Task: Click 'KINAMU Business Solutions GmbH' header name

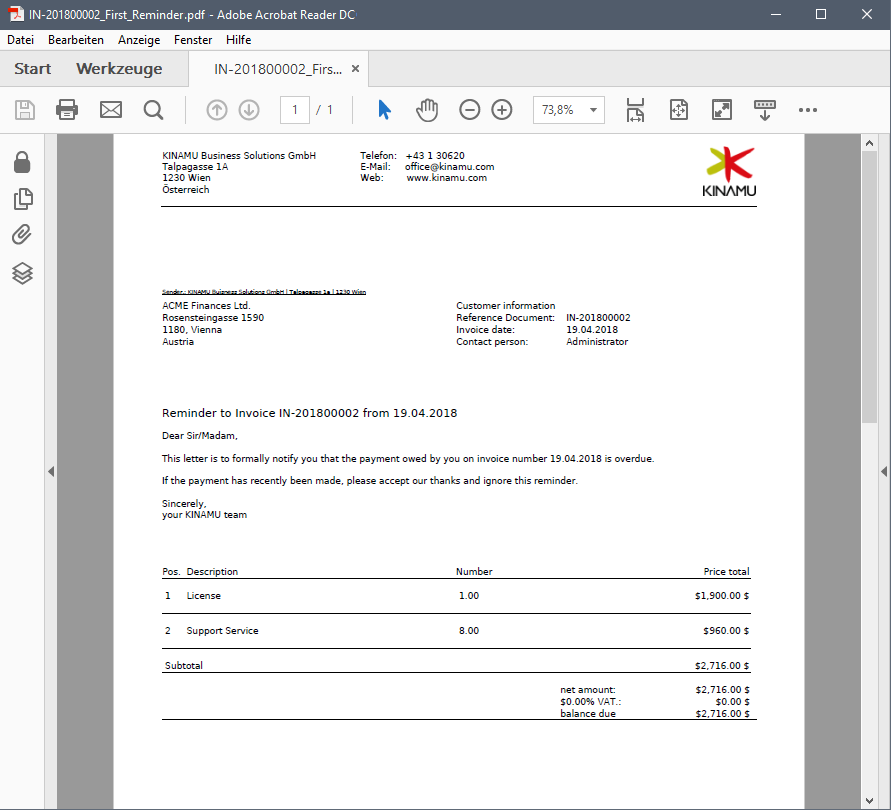Action: coord(239,156)
